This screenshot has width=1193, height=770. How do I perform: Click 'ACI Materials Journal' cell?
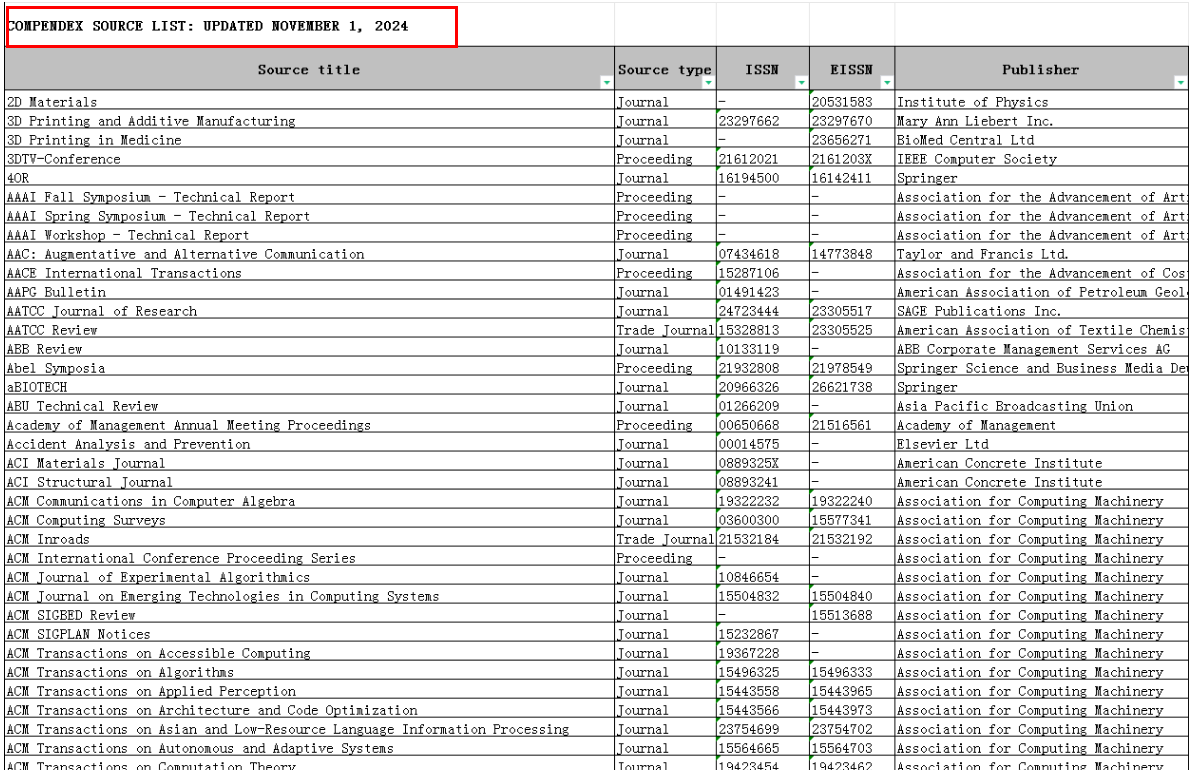click(x=310, y=463)
